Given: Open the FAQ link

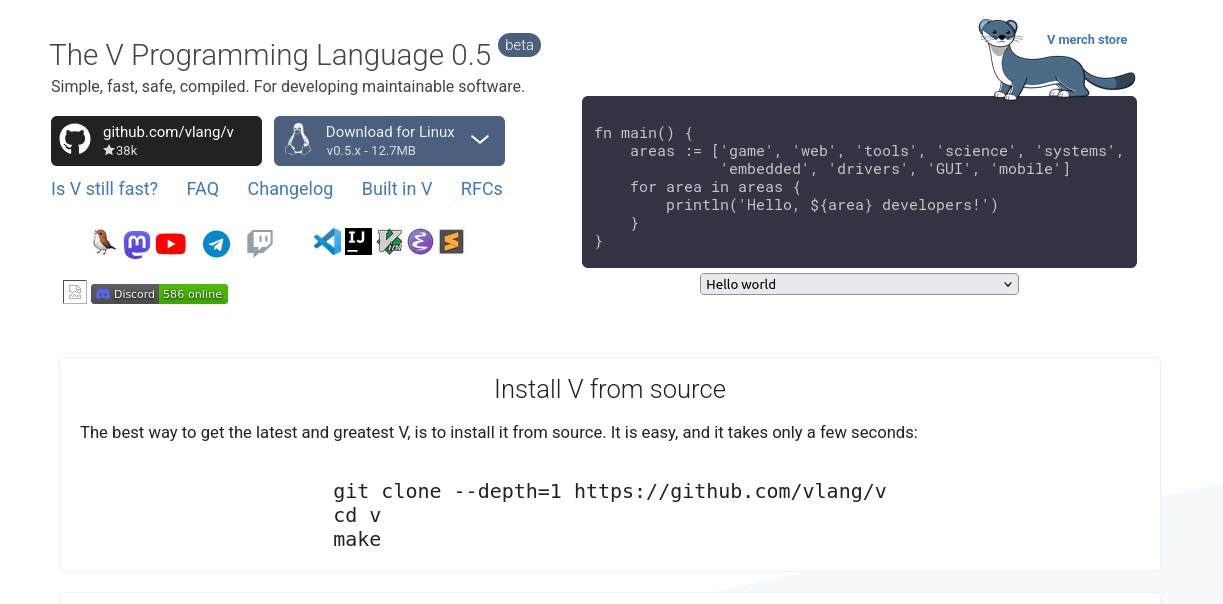Looking at the screenshot, I should click(203, 189).
